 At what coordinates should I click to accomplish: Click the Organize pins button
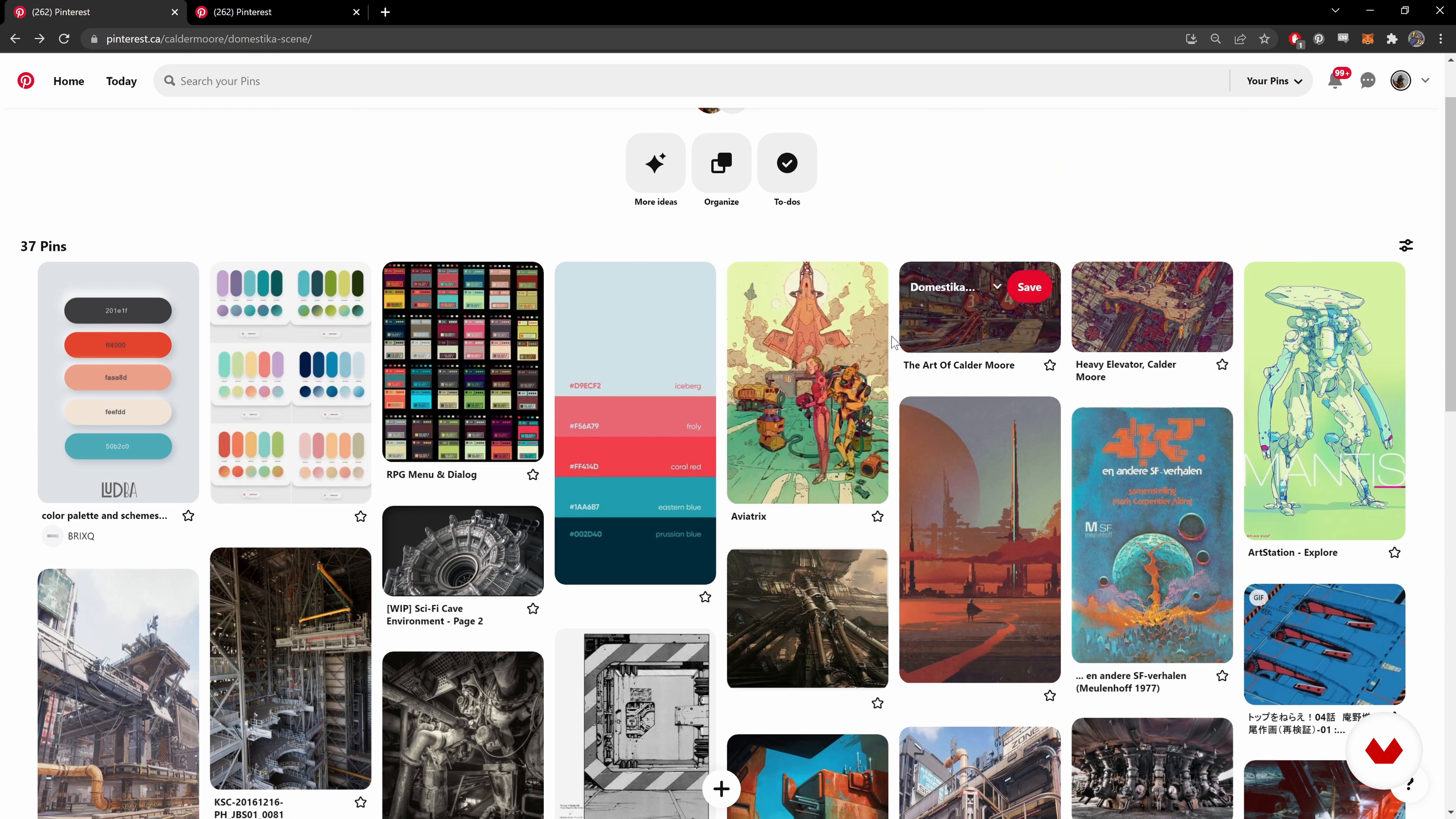click(721, 163)
